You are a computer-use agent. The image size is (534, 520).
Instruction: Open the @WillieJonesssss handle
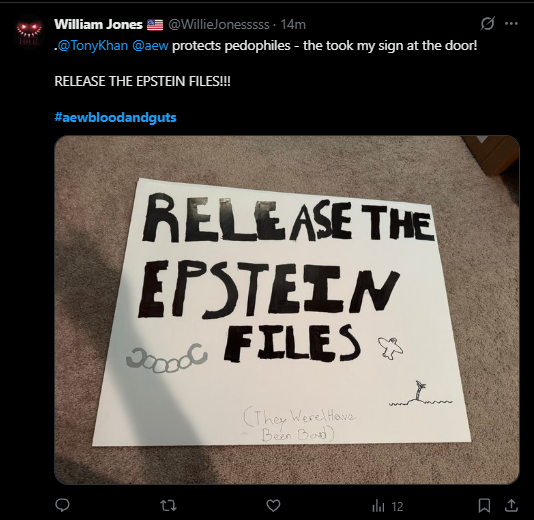[219, 25]
